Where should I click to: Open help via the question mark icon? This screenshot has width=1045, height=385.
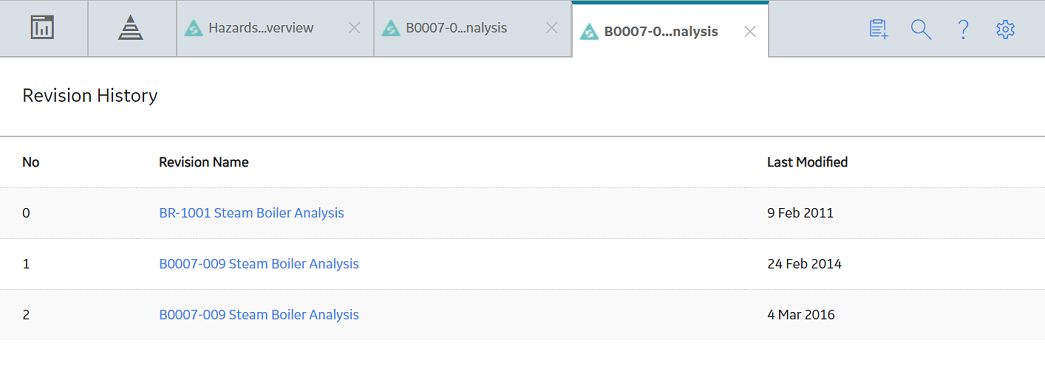(x=963, y=29)
